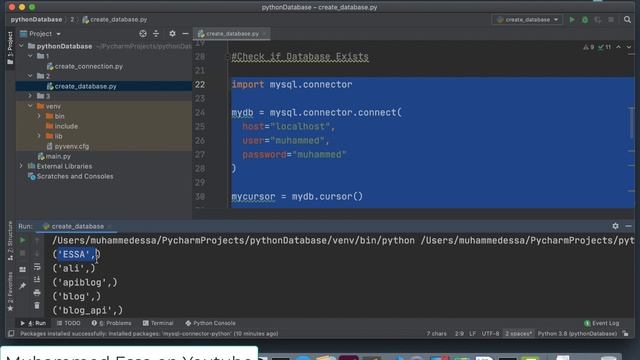Expand External Libraries node
640x360 pixels.
pos(21,166)
